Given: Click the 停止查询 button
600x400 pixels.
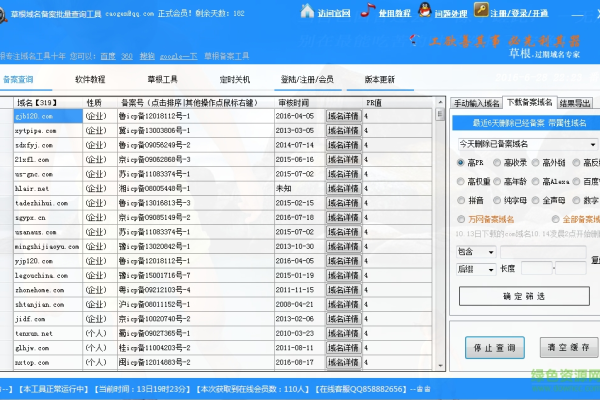Looking at the screenshot, I should 494,347.
